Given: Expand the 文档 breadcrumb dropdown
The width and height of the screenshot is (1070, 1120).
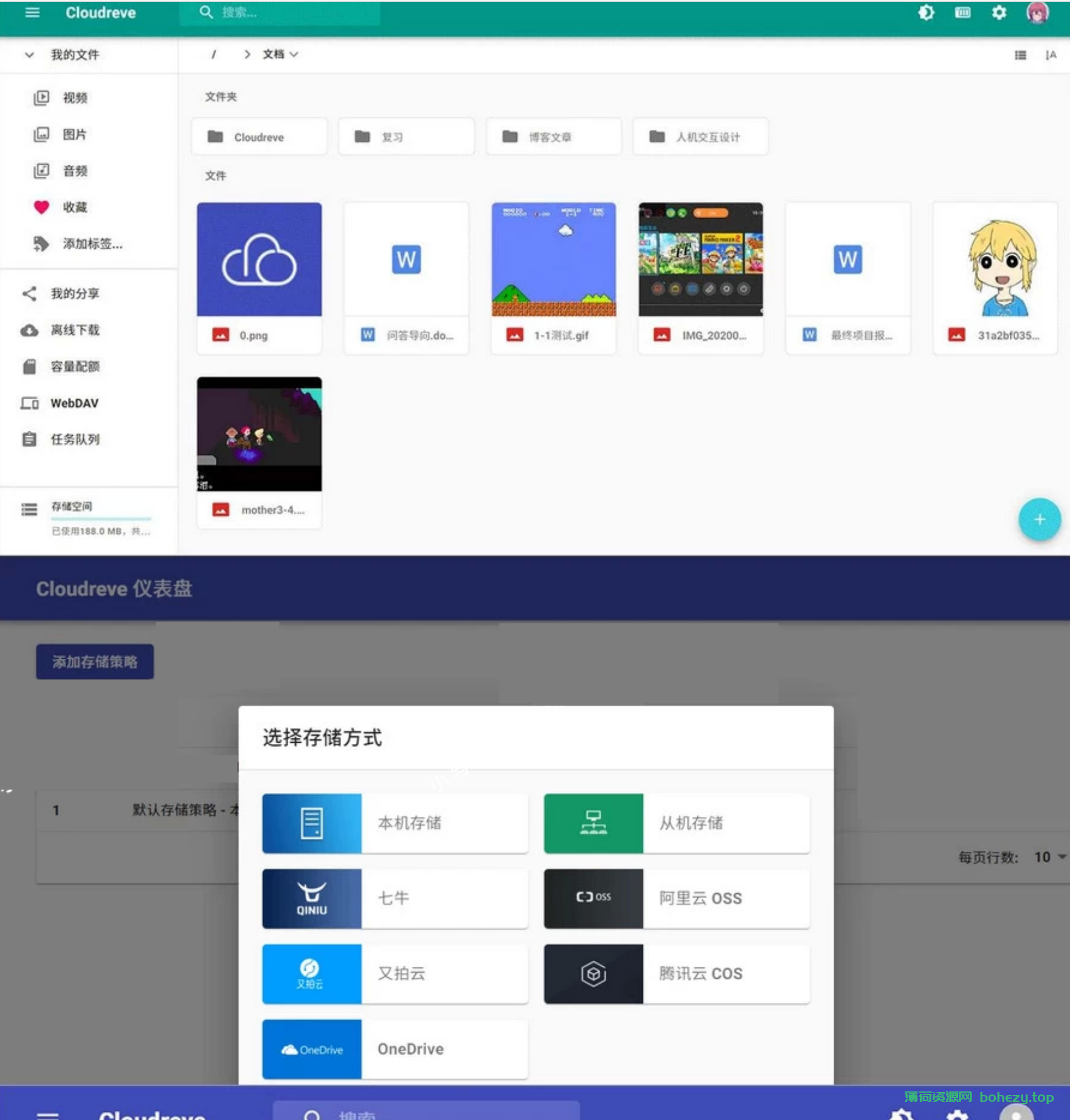Looking at the screenshot, I should pos(280,54).
